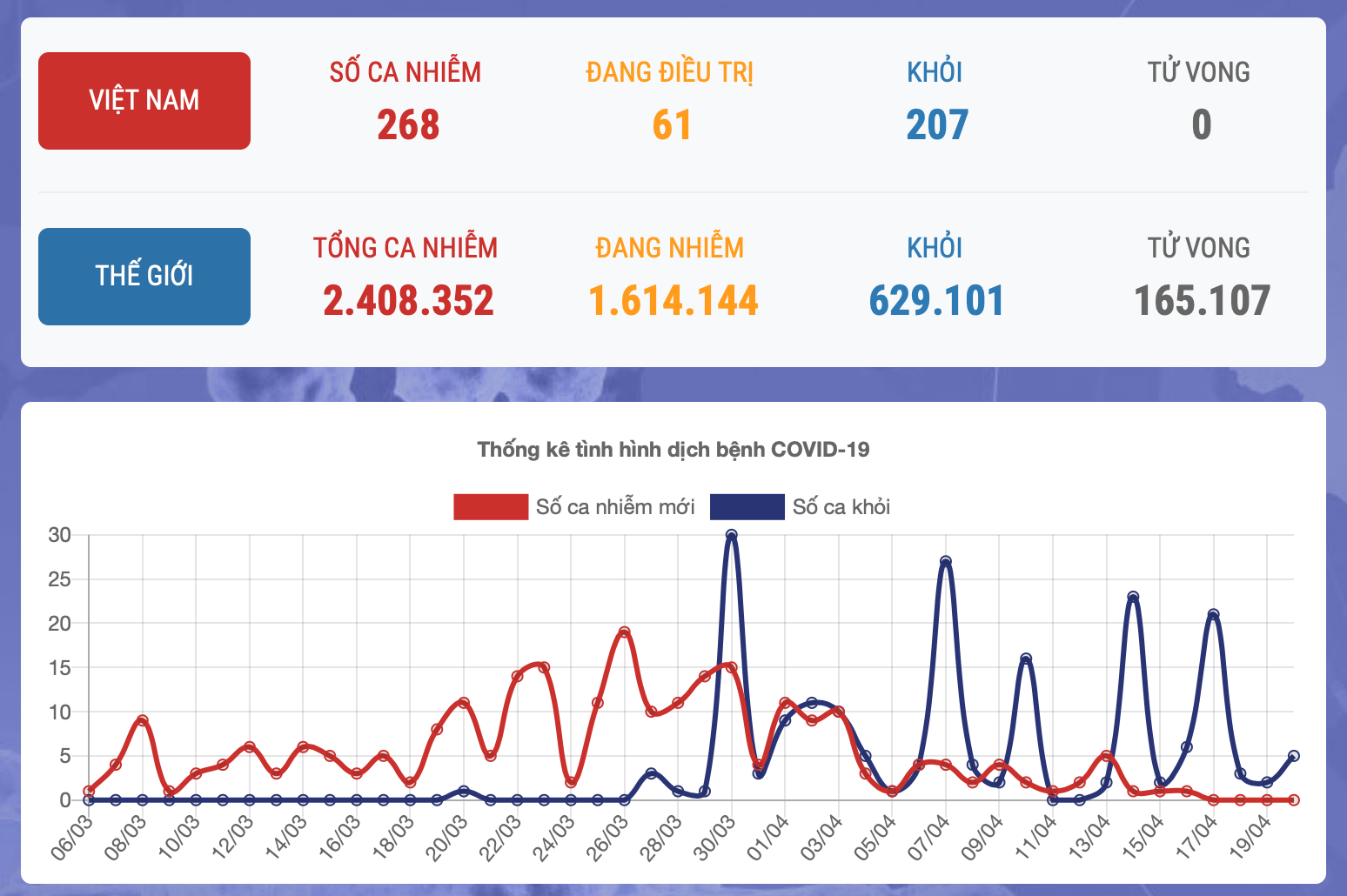Click Vietnam's infected count 268
This screenshot has width=1347, height=896.
point(408,125)
